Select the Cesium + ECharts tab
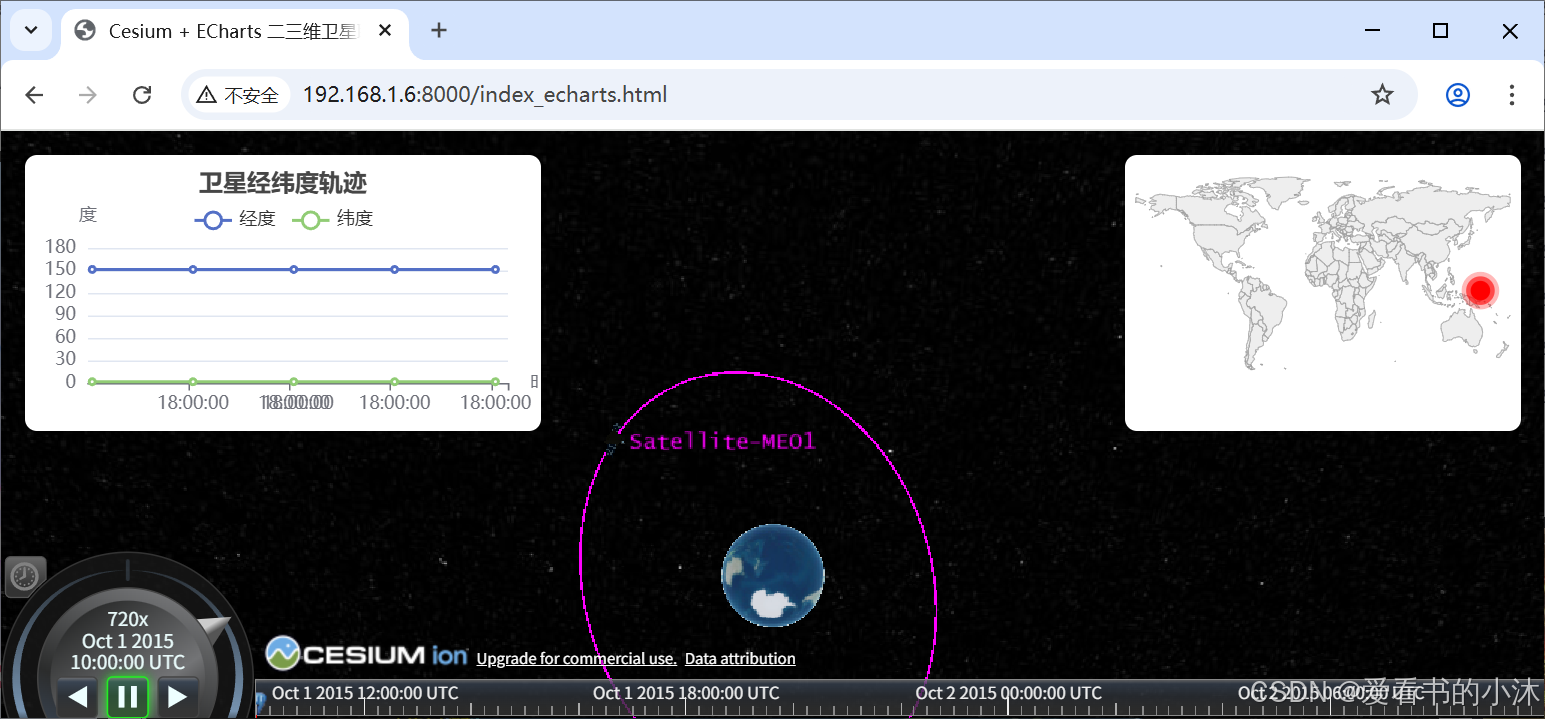Screen dimensions: 1545x719 pyautogui.click(x=235, y=31)
